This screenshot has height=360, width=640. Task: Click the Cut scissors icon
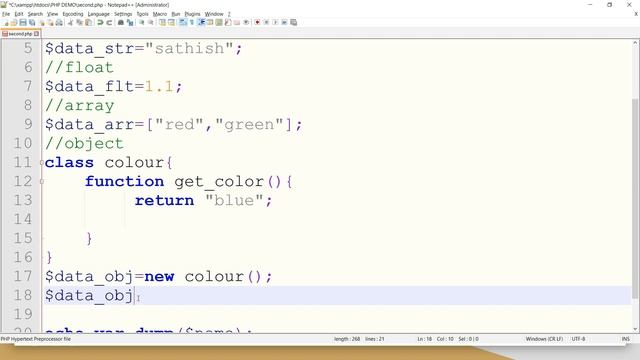click(70, 22)
